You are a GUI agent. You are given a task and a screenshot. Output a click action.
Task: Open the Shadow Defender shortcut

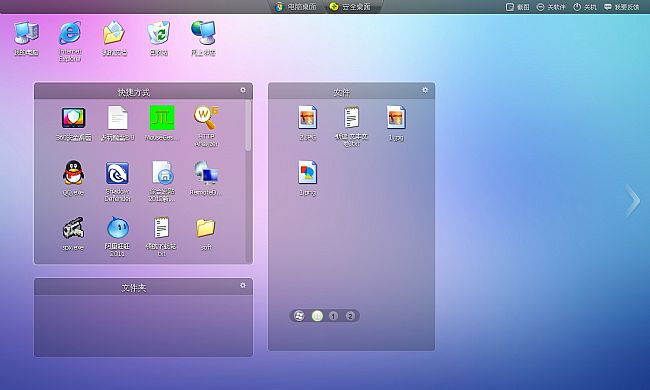pyautogui.click(x=117, y=182)
